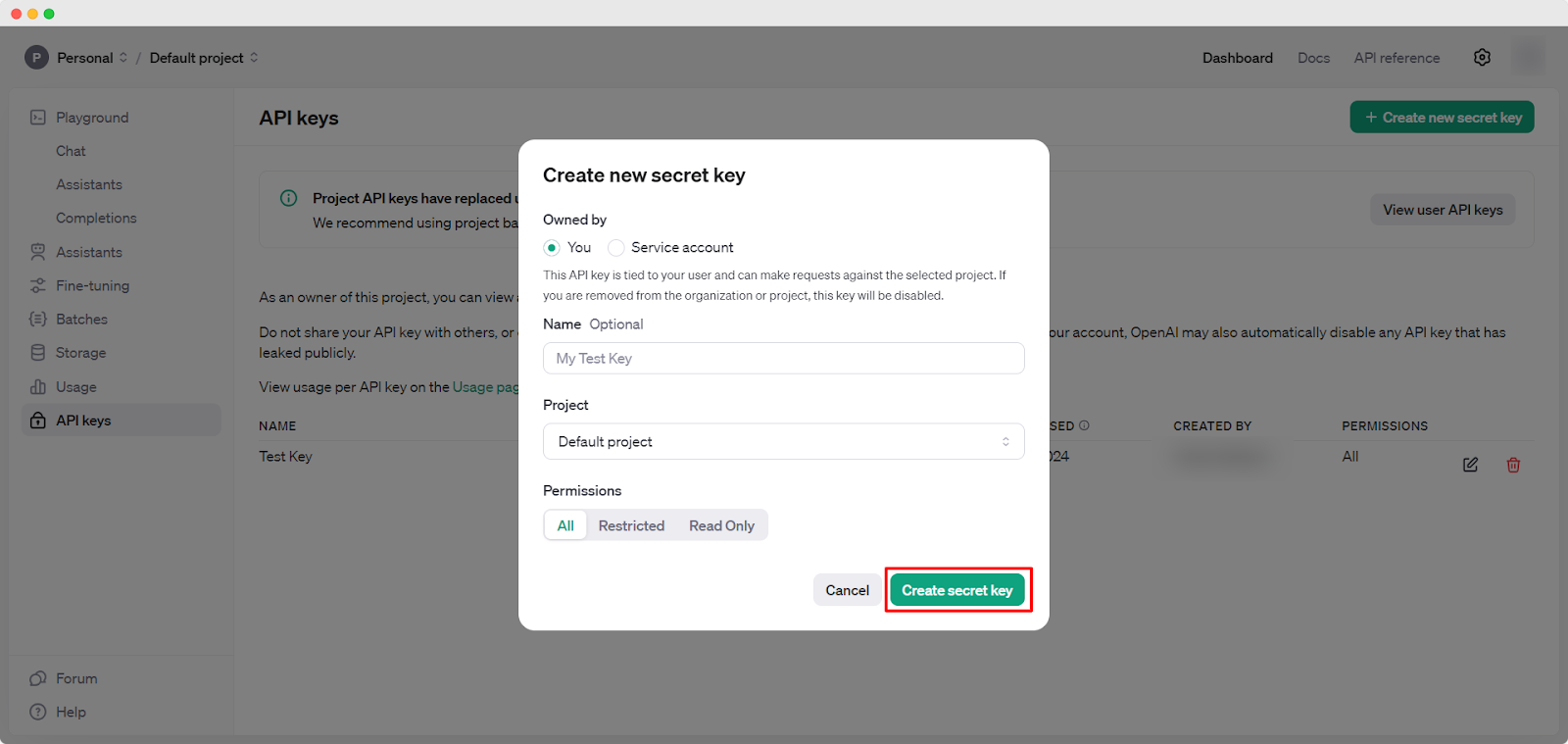This screenshot has width=1568, height=744.
Task: Click Cancel in the dialog
Action: (847, 590)
